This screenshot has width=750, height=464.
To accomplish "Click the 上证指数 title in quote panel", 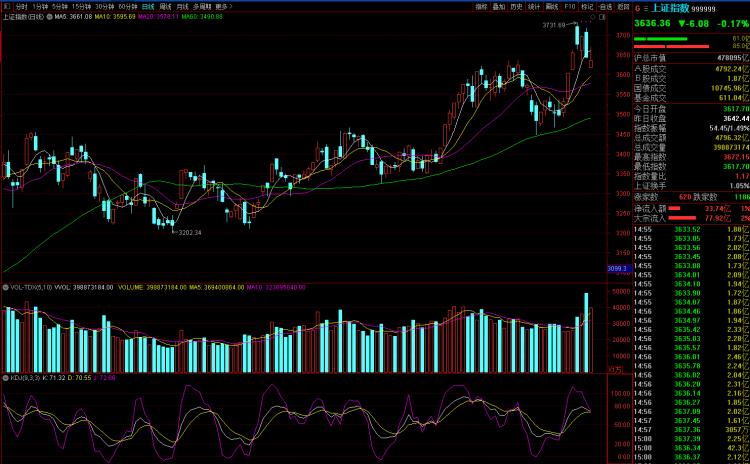I will click(x=670, y=8).
